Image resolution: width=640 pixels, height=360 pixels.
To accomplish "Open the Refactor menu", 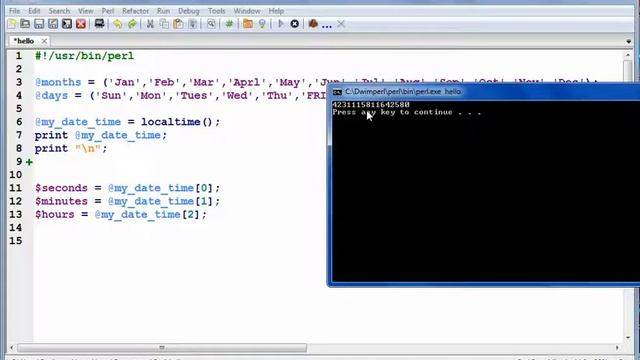I will (x=136, y=11).
